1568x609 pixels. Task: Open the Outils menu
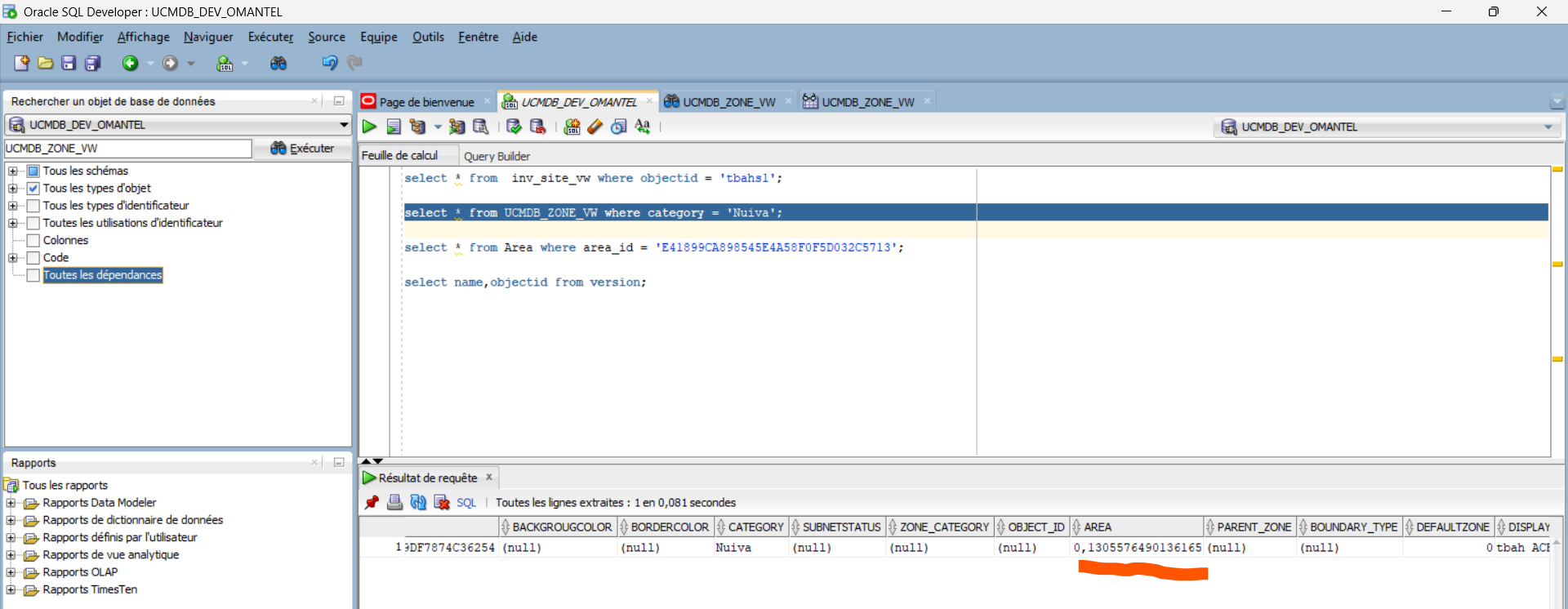(428, 37)
